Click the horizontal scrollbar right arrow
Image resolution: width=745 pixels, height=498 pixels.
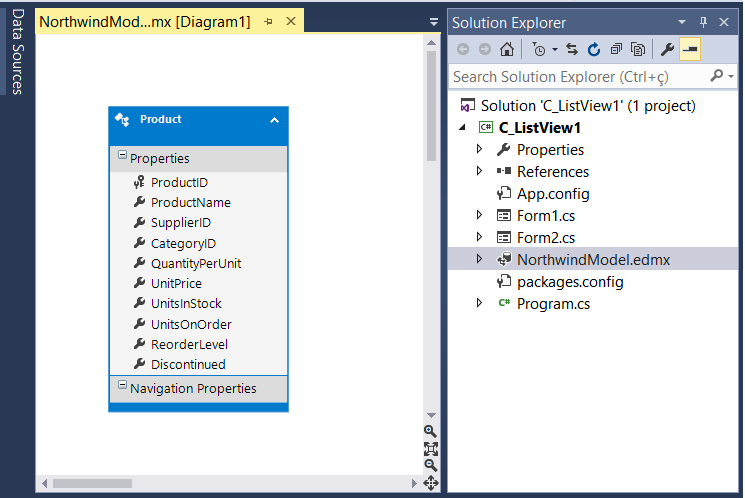coord(414,483)
